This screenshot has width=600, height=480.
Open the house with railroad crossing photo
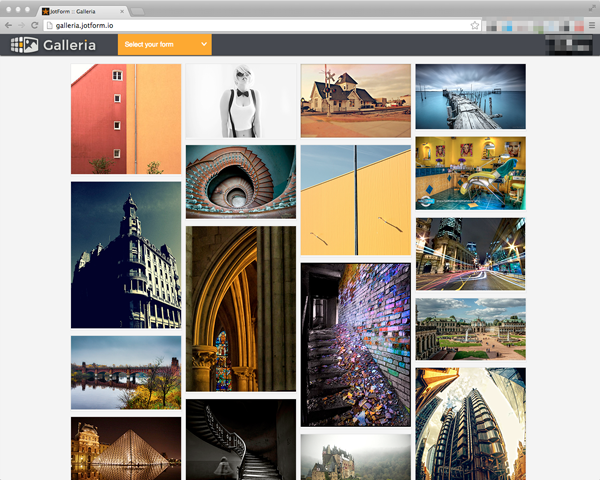pos(355,101)
